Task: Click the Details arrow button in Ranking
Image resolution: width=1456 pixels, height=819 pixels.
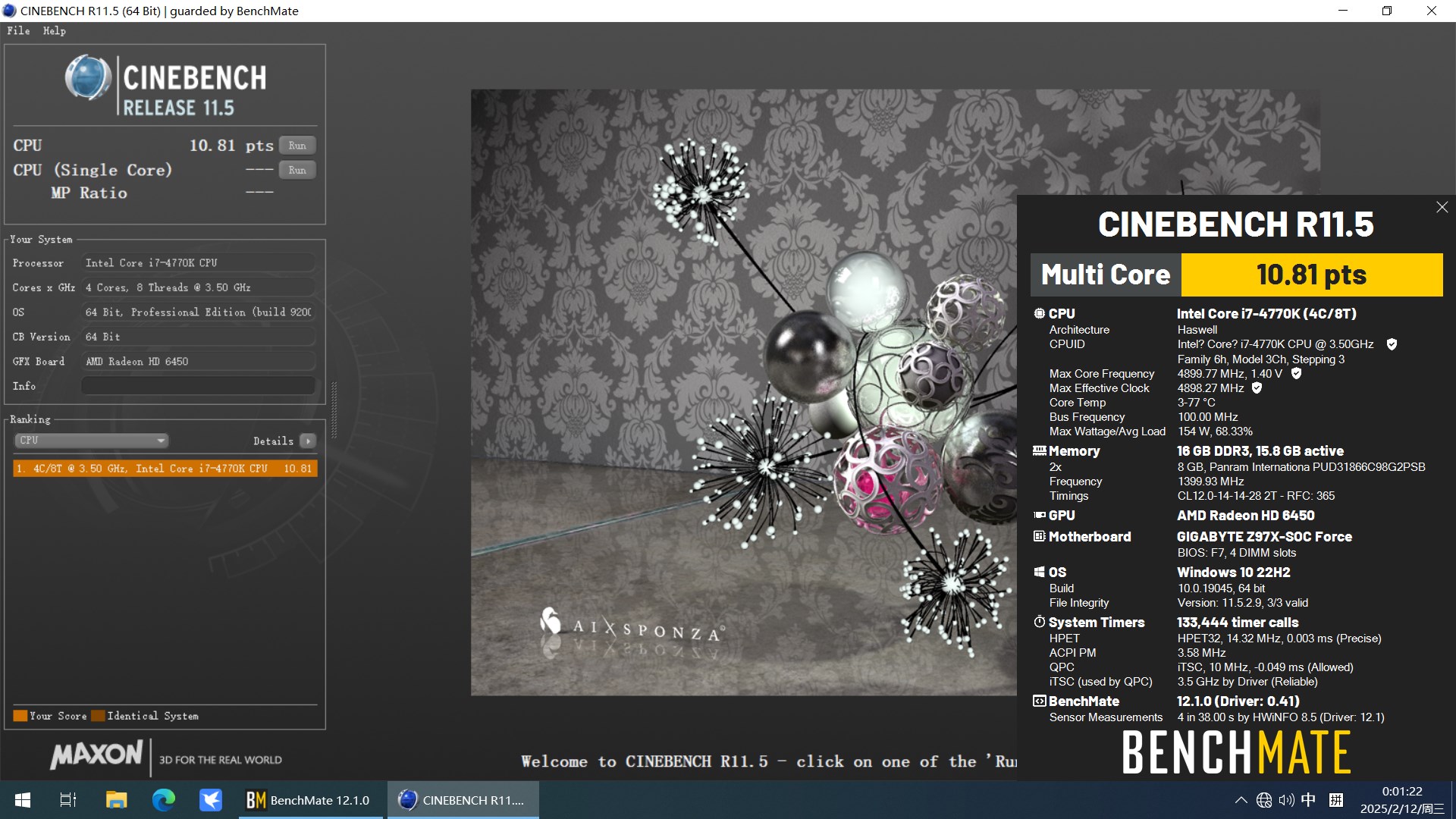Action: [308, 441]
